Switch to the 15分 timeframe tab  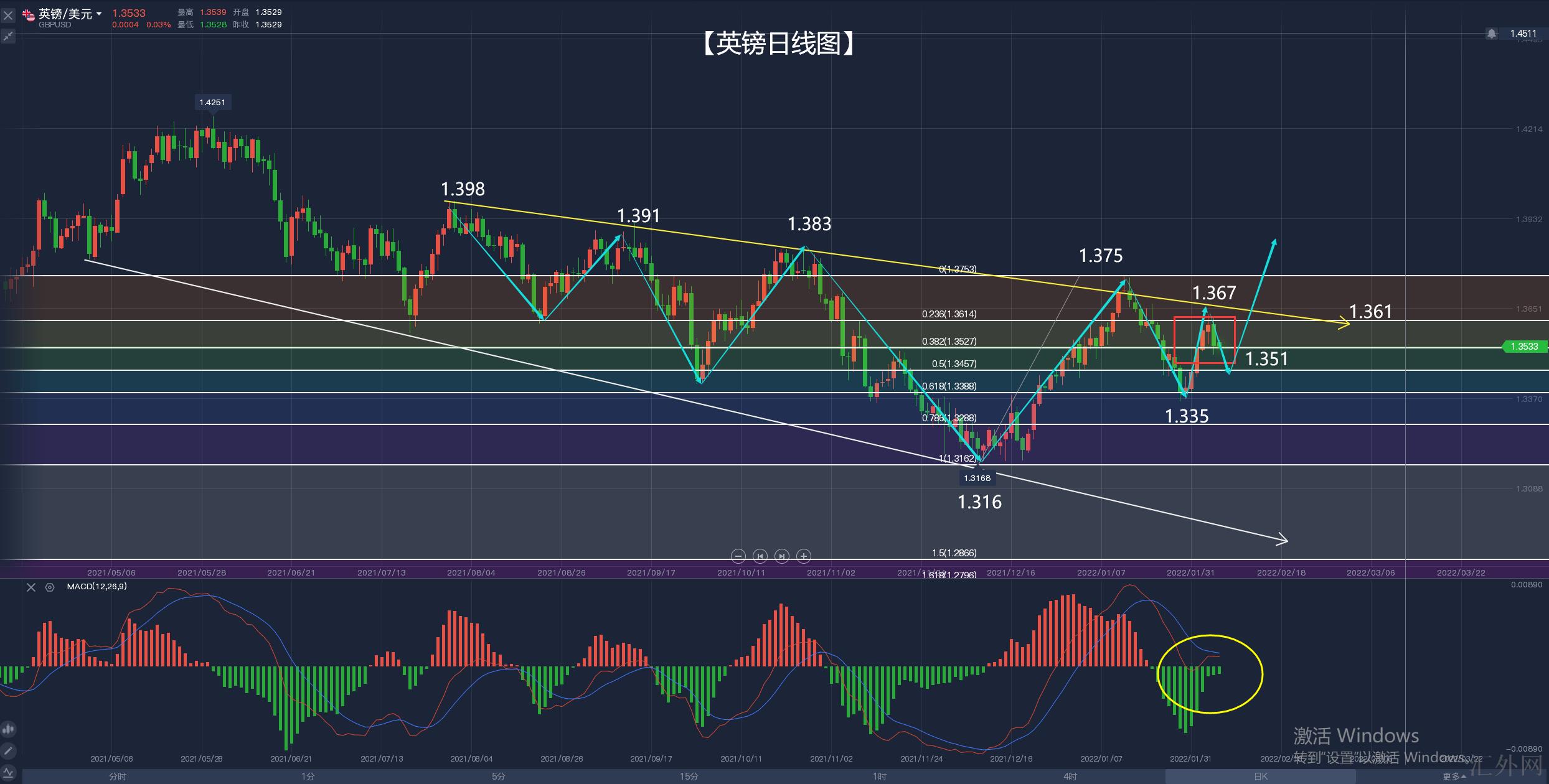coord(689,777)
